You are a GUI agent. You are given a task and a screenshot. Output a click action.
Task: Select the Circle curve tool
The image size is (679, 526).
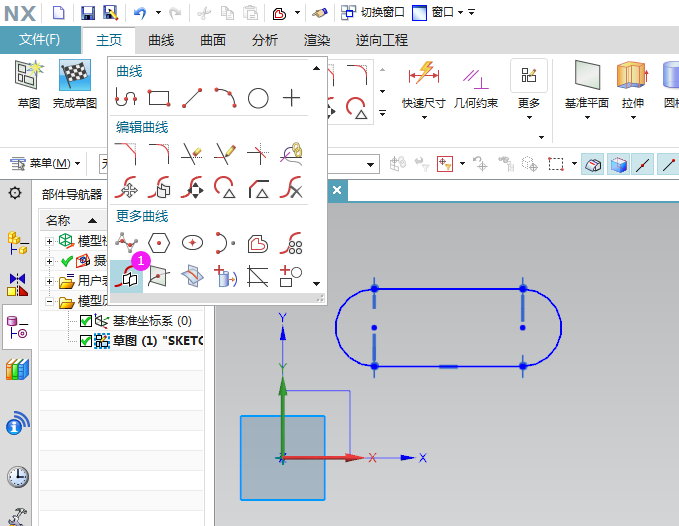click(x=258, y=98)
